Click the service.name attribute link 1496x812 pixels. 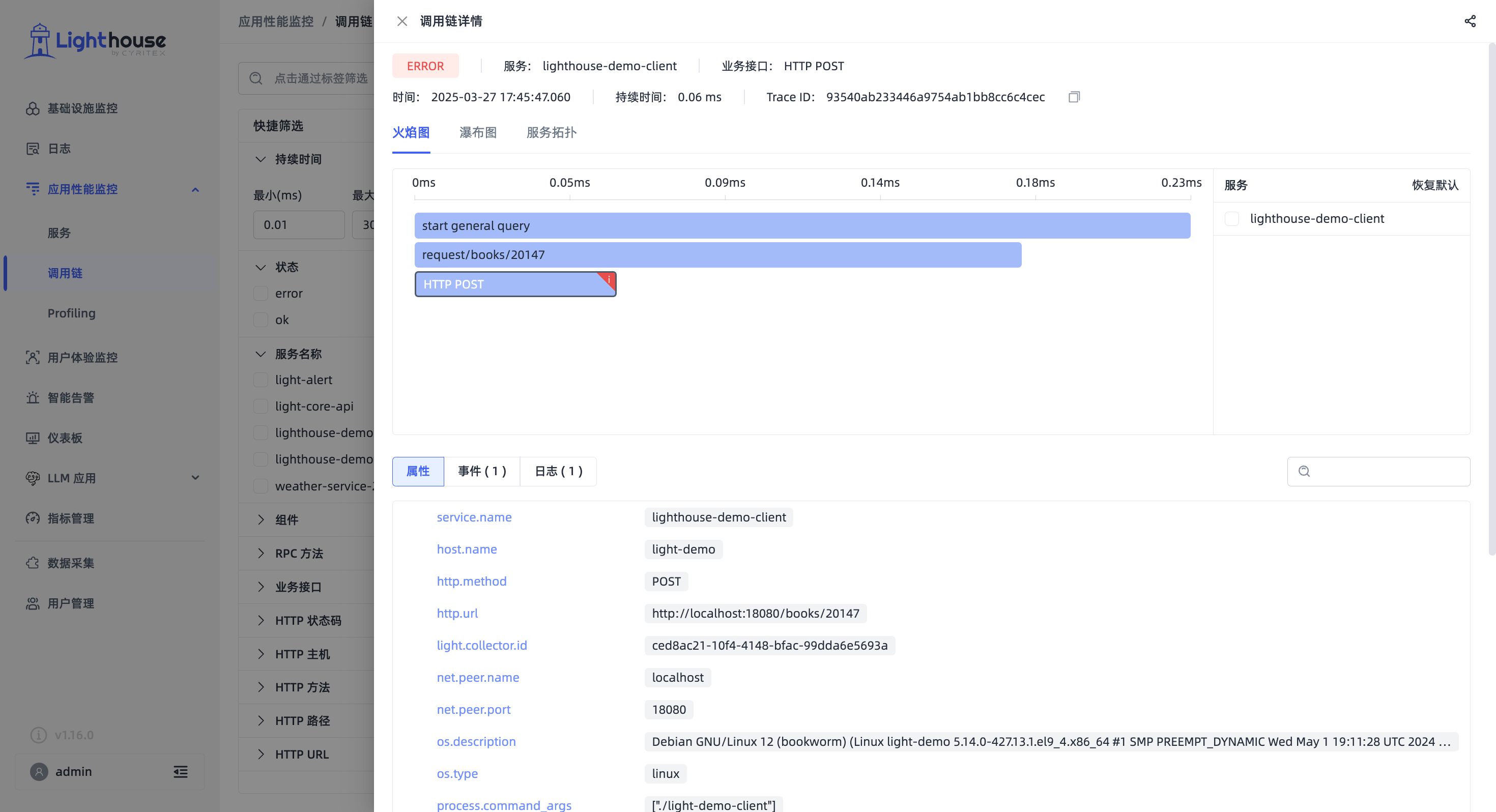474,517
